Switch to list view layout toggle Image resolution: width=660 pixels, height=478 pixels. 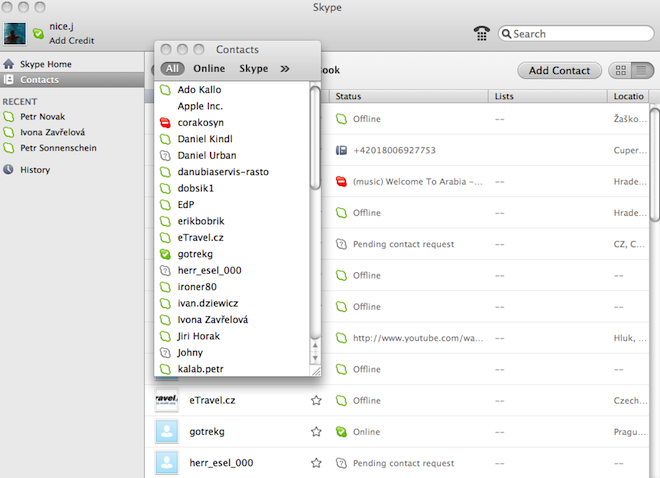click(x=642, y=70)
